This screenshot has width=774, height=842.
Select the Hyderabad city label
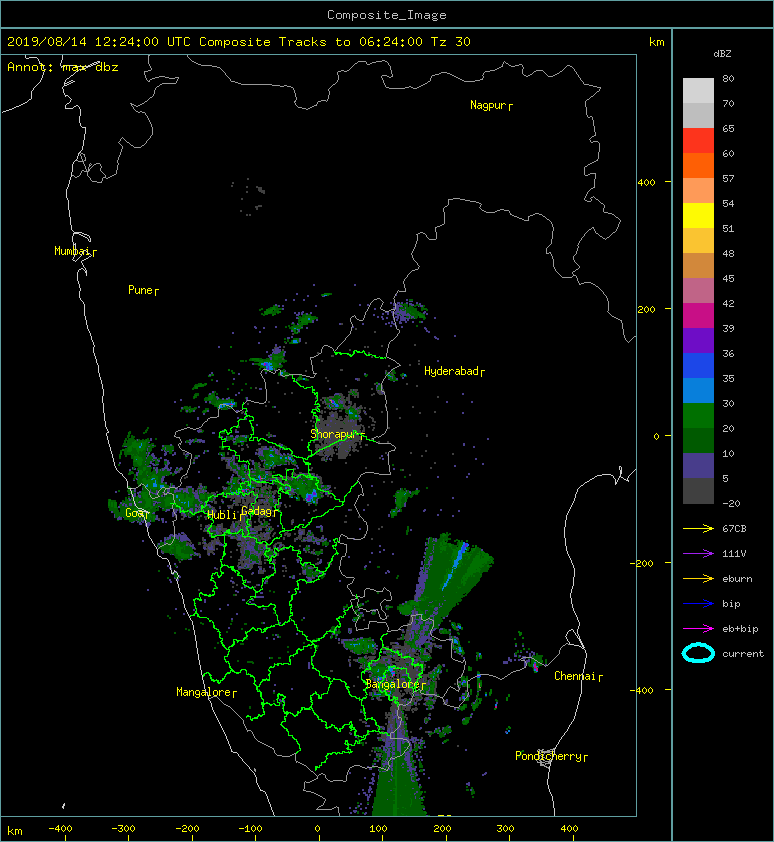(x=454, y=371)
